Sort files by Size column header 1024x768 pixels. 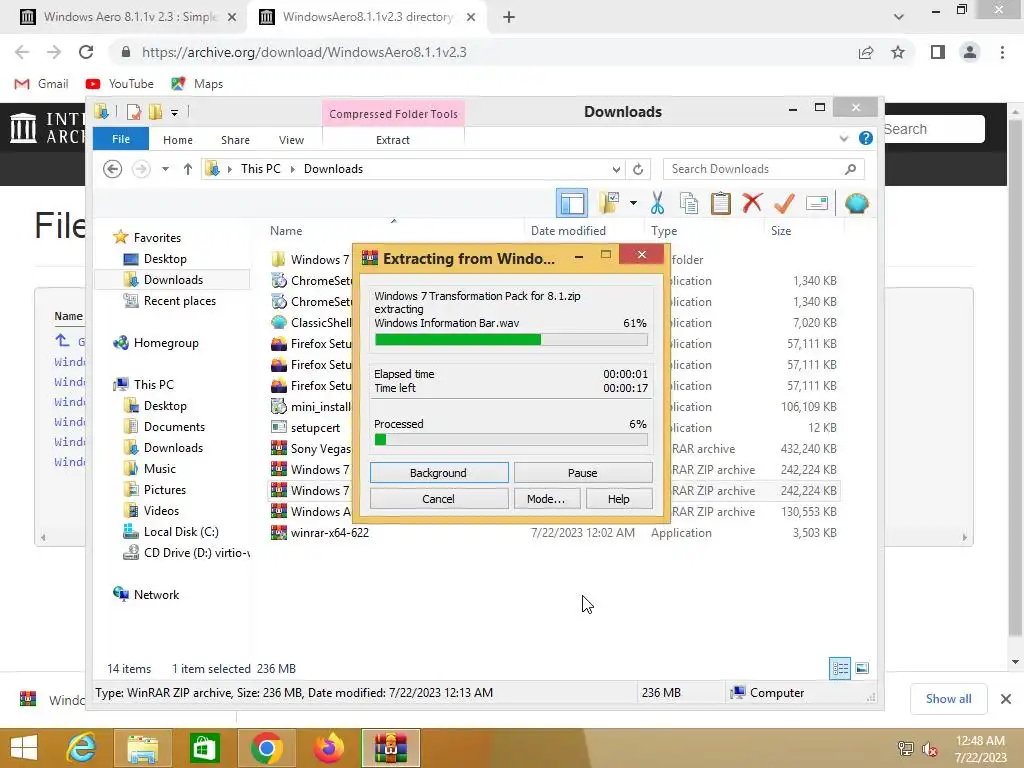[780, 231]
